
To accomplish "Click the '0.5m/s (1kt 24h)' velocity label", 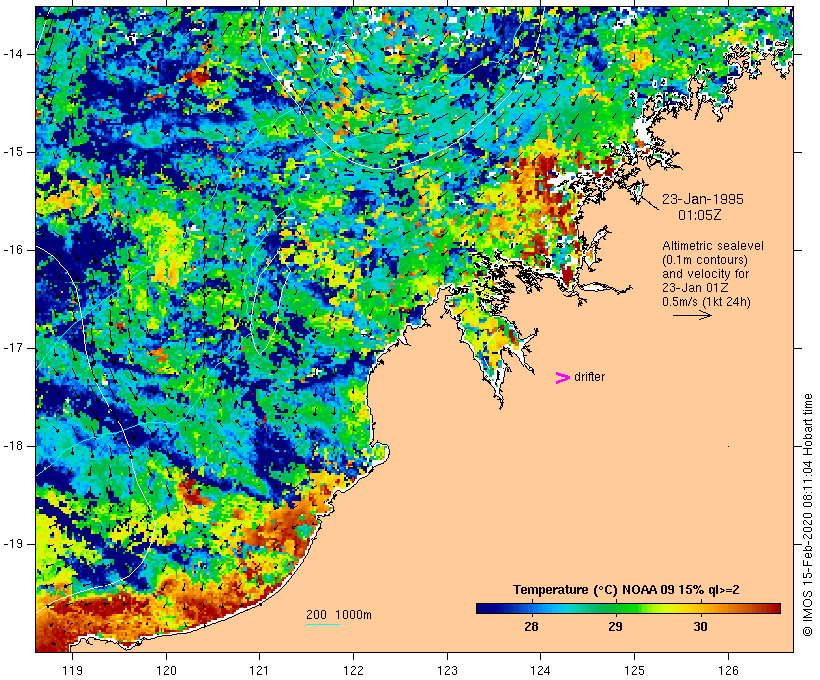I will (x=706, y=302).
